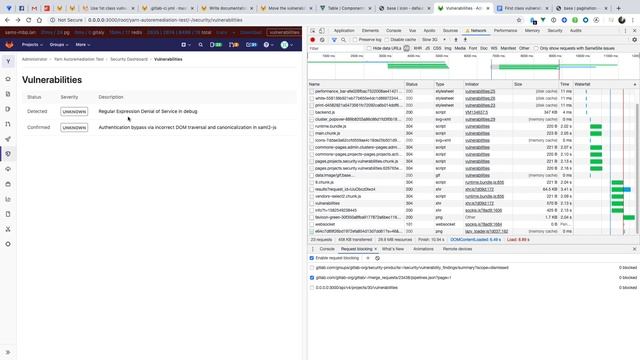Filter requests by XHR type

(x=418, y=48)
